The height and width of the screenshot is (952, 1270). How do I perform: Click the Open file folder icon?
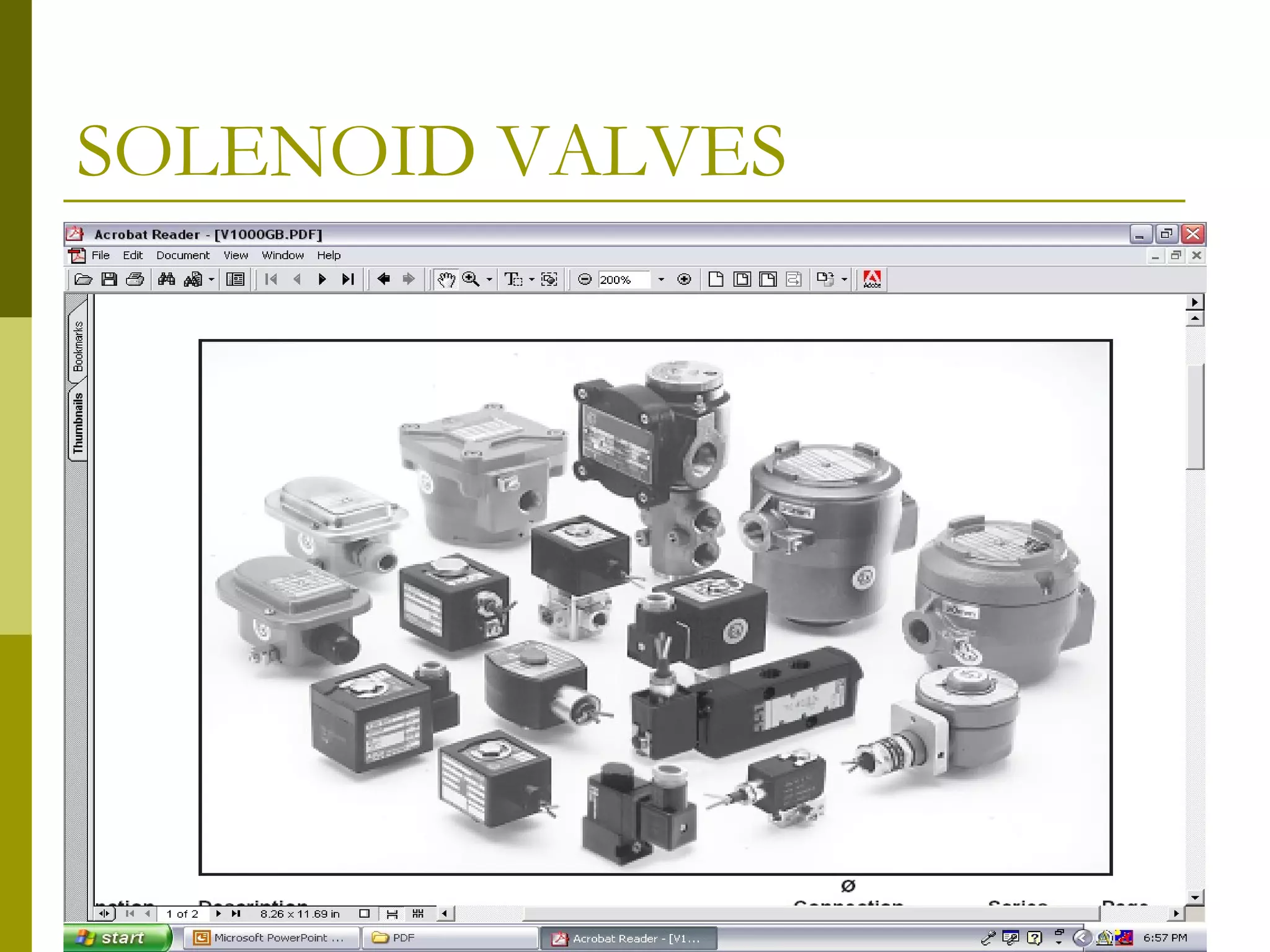[x=83, y=280]
